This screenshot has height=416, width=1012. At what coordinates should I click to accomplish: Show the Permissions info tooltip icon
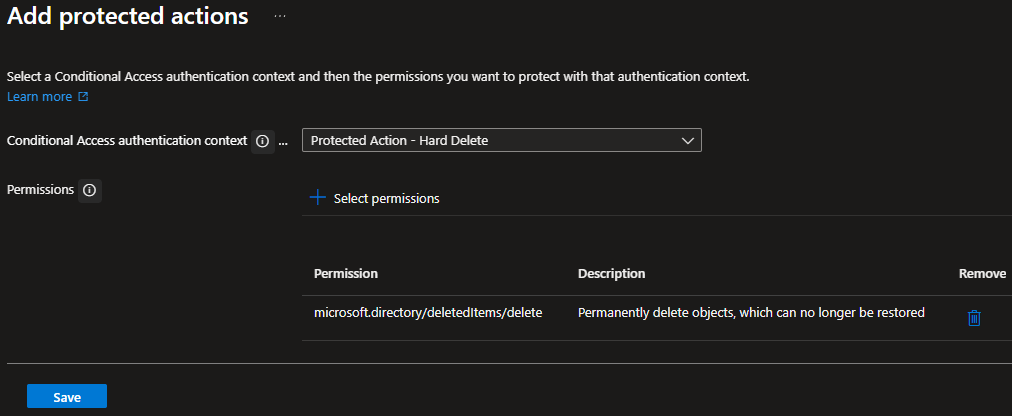pyautogui.click(x=90, y=191)
